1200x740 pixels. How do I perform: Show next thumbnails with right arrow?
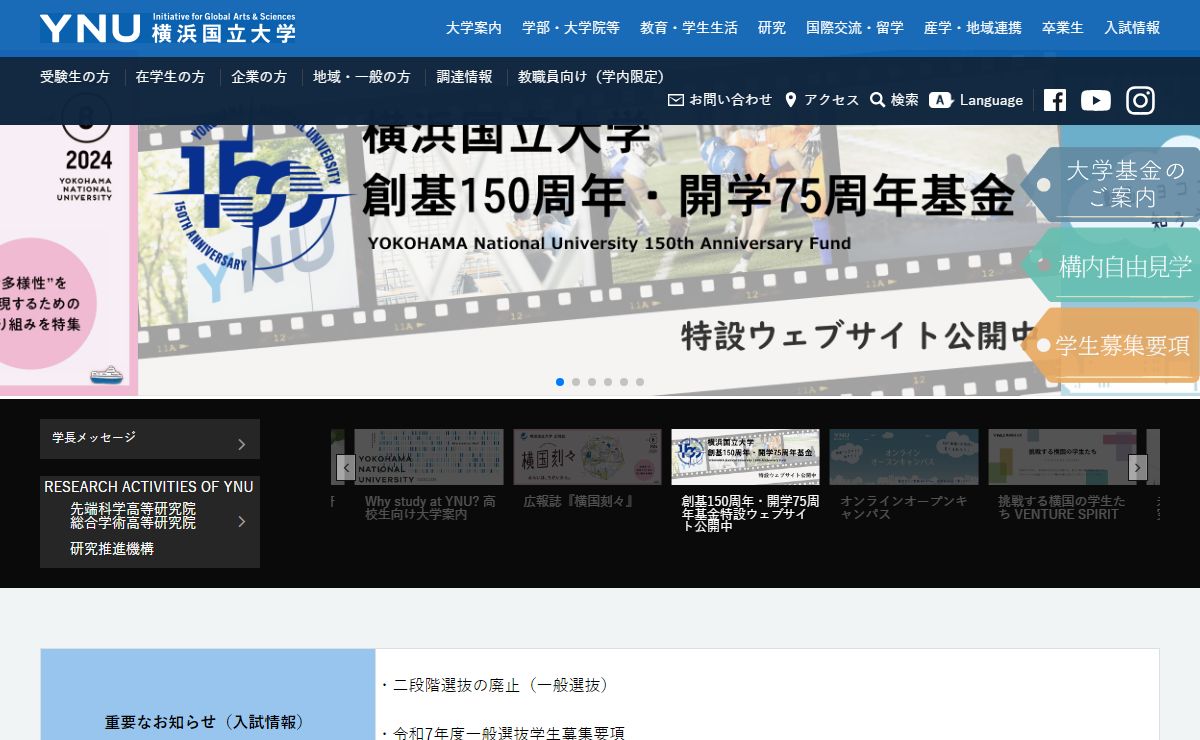pyautogui.click(x=1138, y=467)
